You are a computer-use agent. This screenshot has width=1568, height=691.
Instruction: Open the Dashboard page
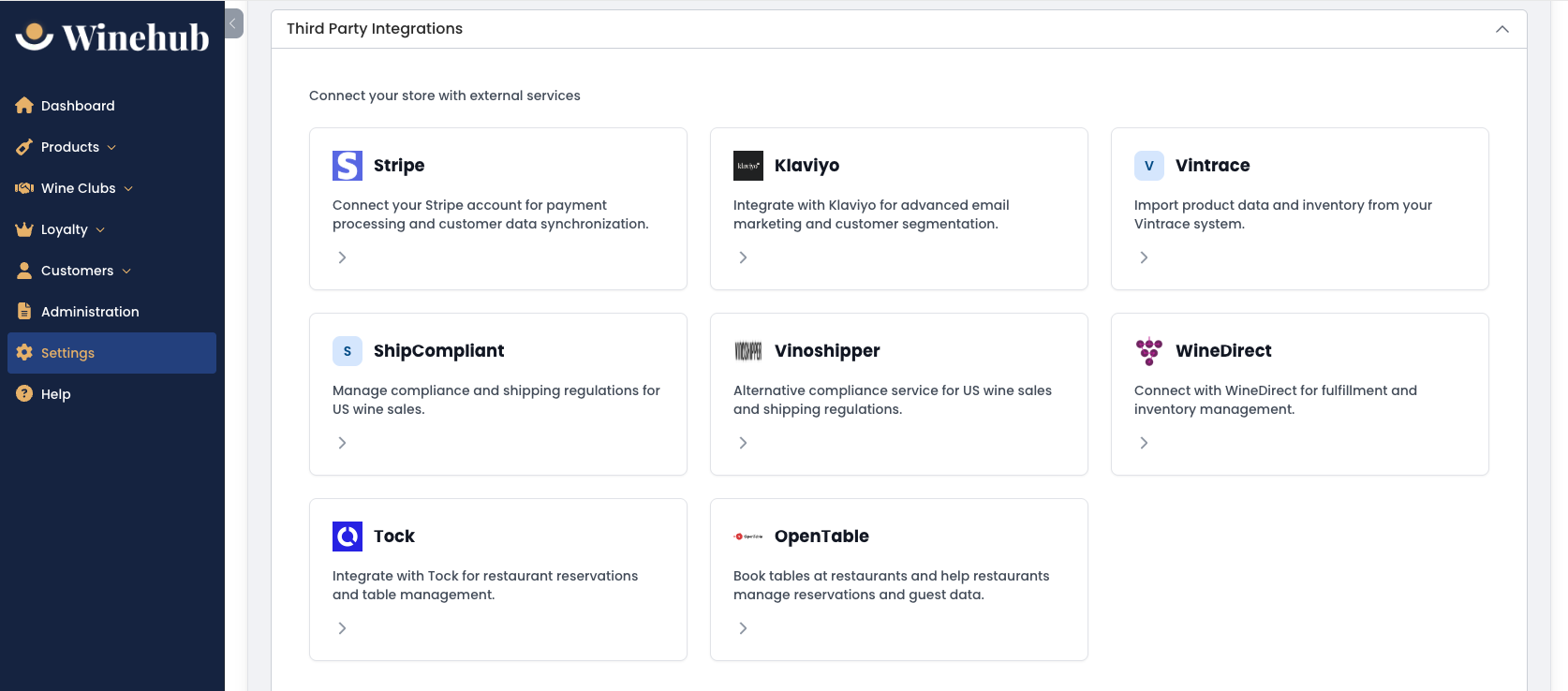coord(78,106)
